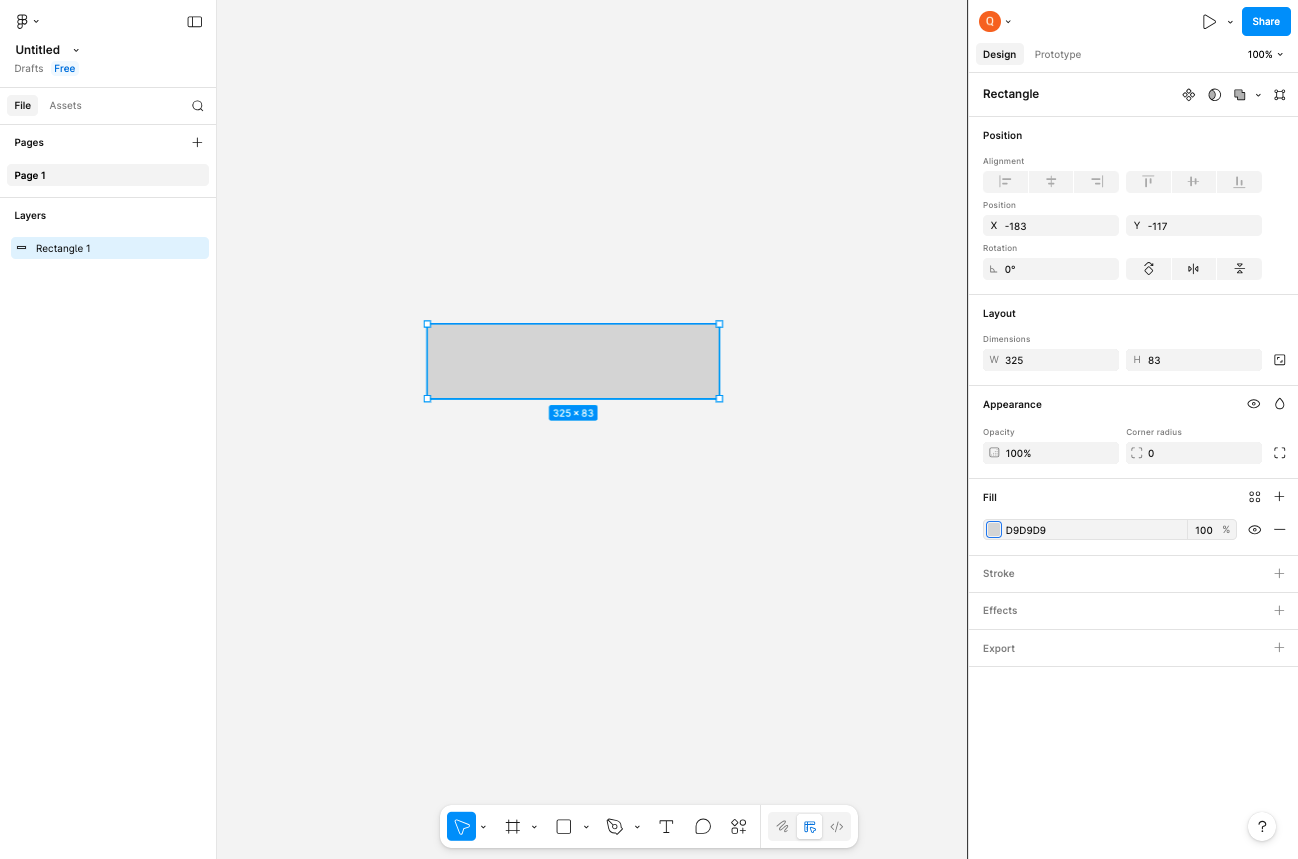Open the Figma main menu icon

[22, 21]
